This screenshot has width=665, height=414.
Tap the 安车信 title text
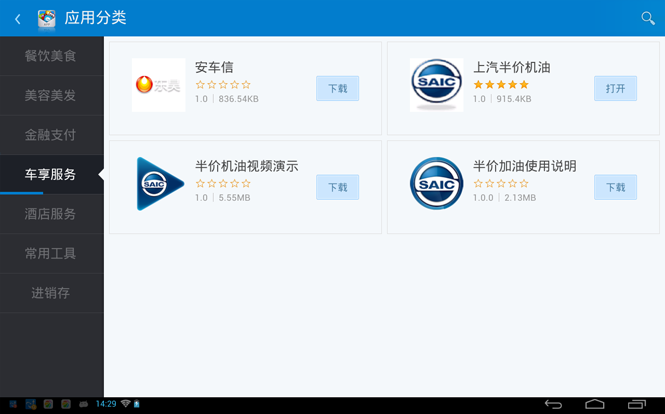pos(214,67)
